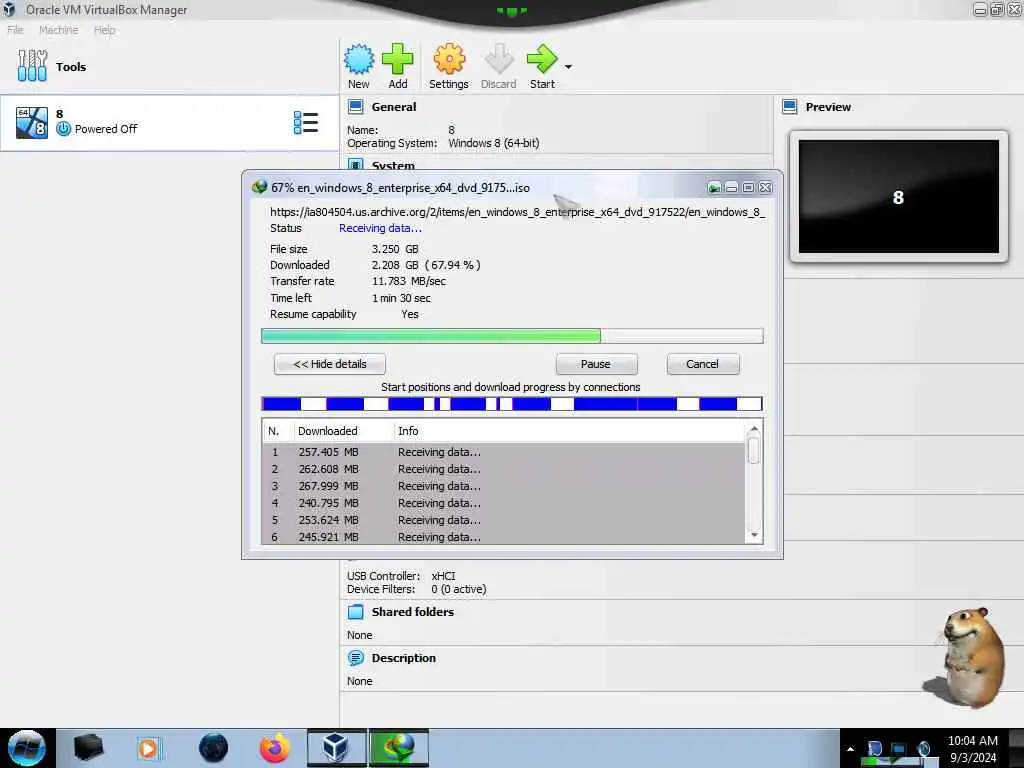Open the black folder taskbar icon

coord(88,748)
